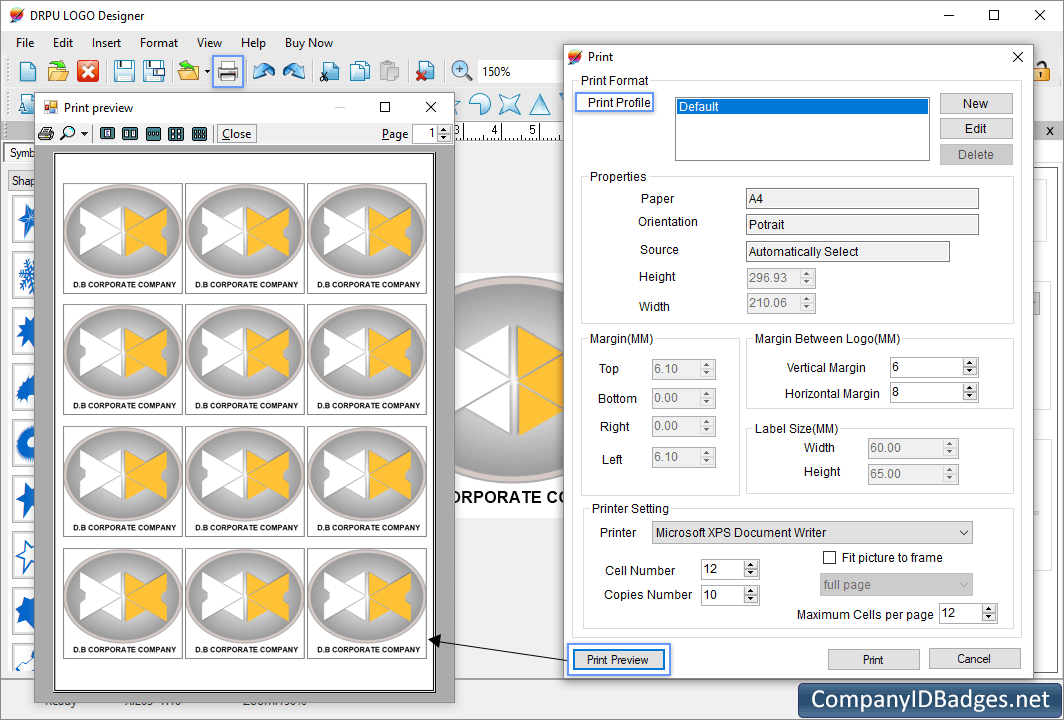Image resolution: width=1064 pixels, height=720 pixels.
Task: Toggle Fit picture to frame checkbox
Action: click(x=829, y=558)
